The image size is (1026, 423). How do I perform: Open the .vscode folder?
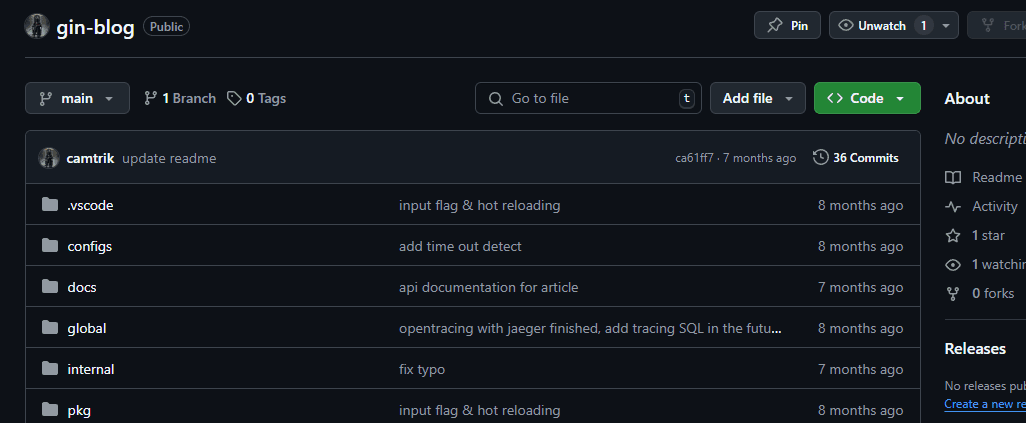pyautogui.click(x=90, y=206)
